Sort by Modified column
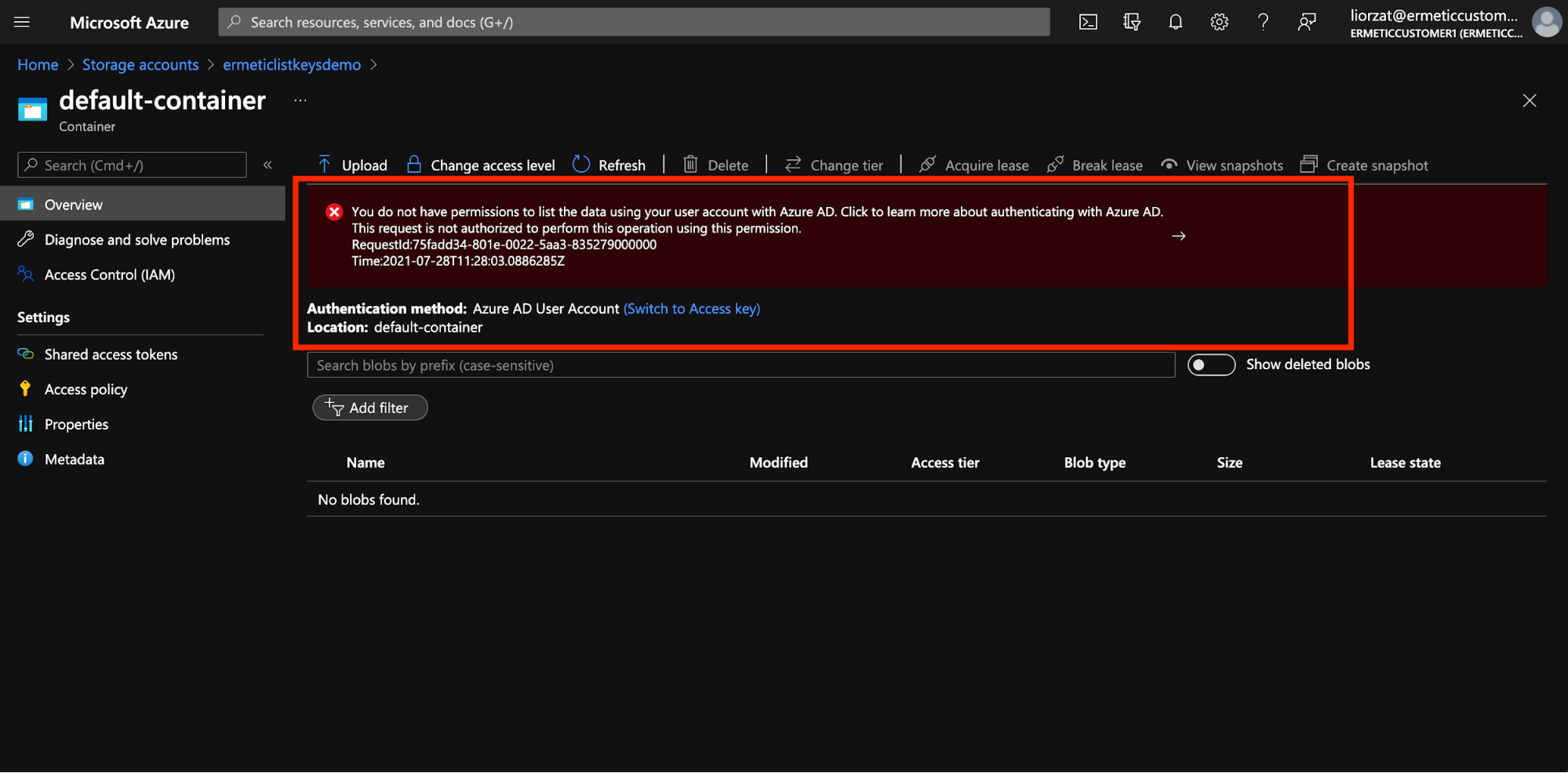Image resolution: width=1568 pixels, height=773 pixels. click(778, 463)
